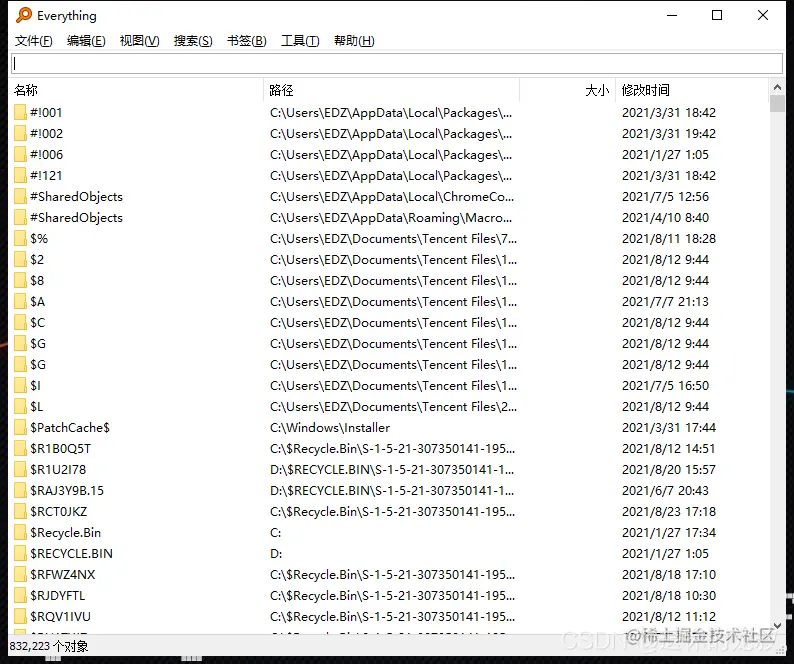Click the $RAJ3Y9B.15 folder name
Screen dimensions: 794x664
[x=67, y=491]
